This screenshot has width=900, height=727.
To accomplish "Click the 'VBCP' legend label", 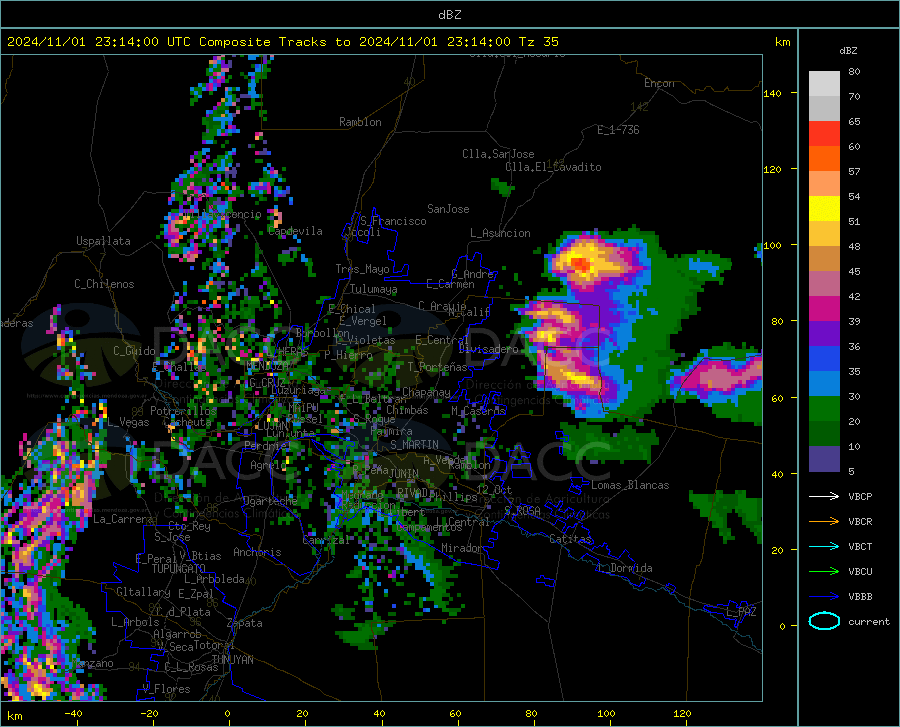I will [x=860, y=496].
